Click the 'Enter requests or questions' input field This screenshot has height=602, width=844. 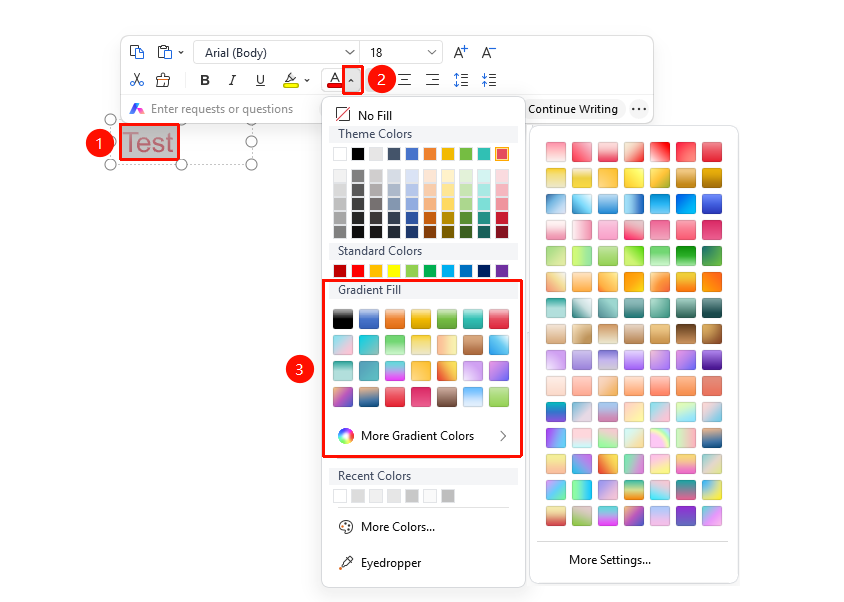(x=222, y=109)
